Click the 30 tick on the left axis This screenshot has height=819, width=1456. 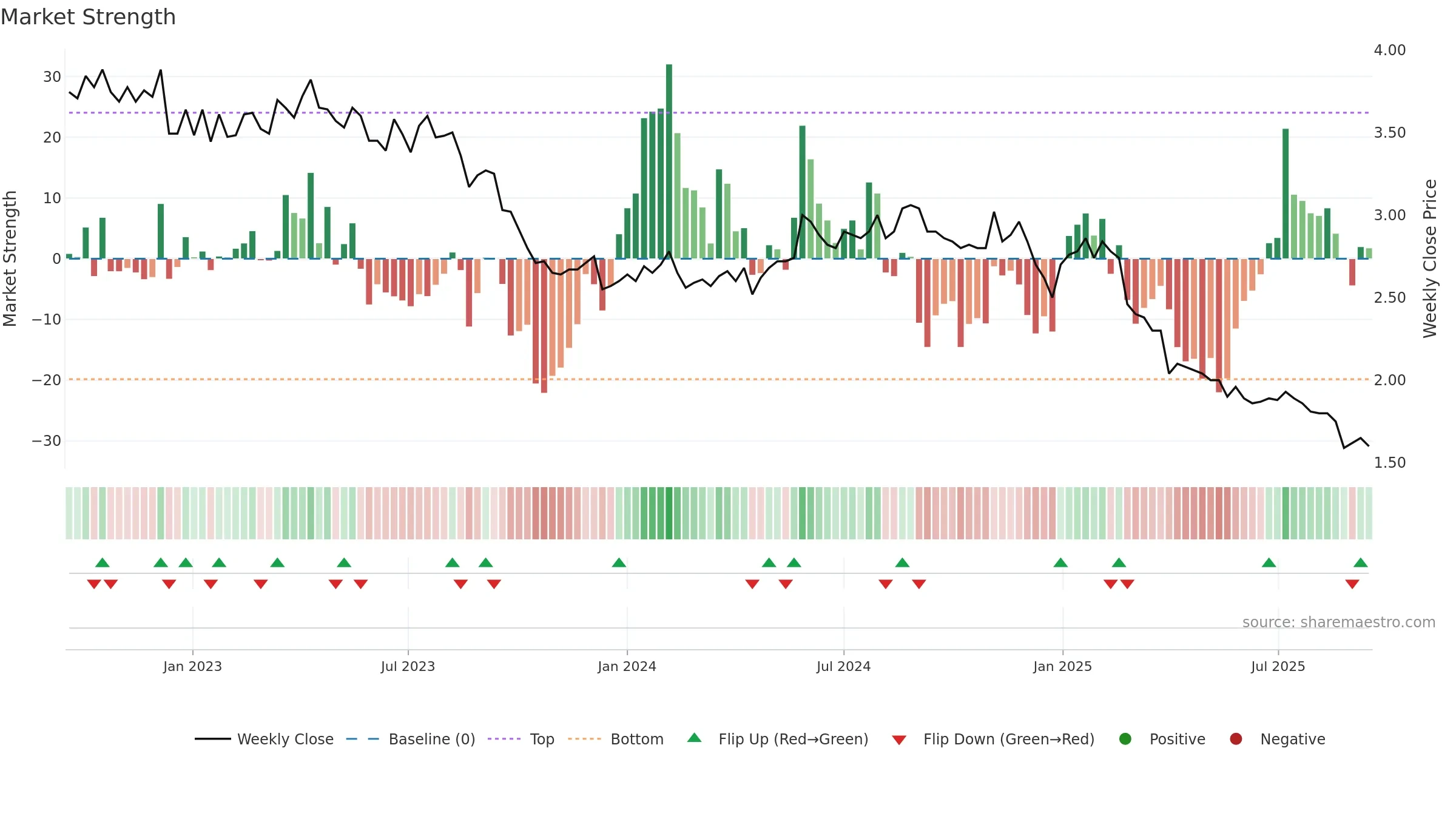point(52,77)
